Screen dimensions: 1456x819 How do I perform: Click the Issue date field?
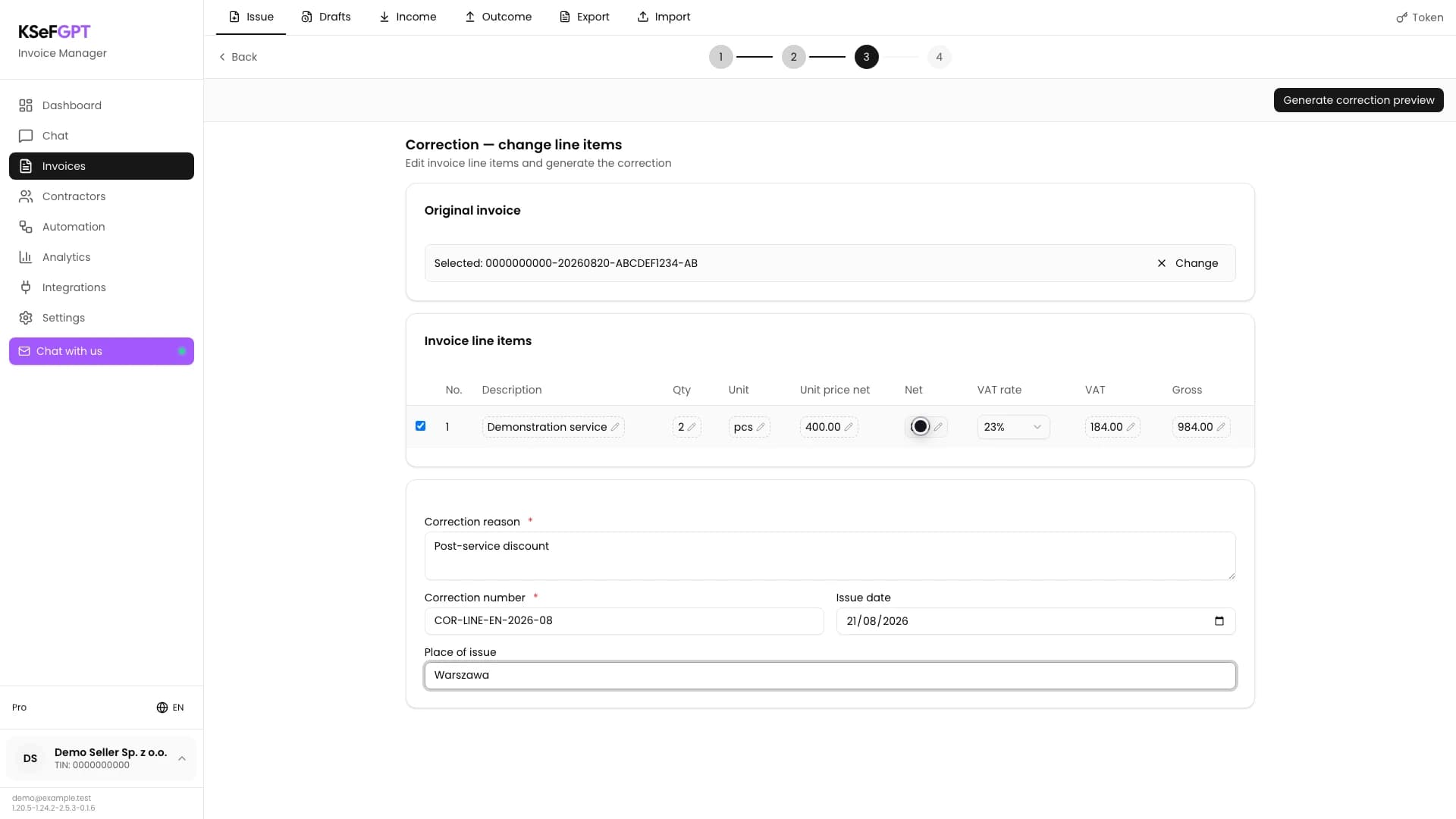point(1036,621)
